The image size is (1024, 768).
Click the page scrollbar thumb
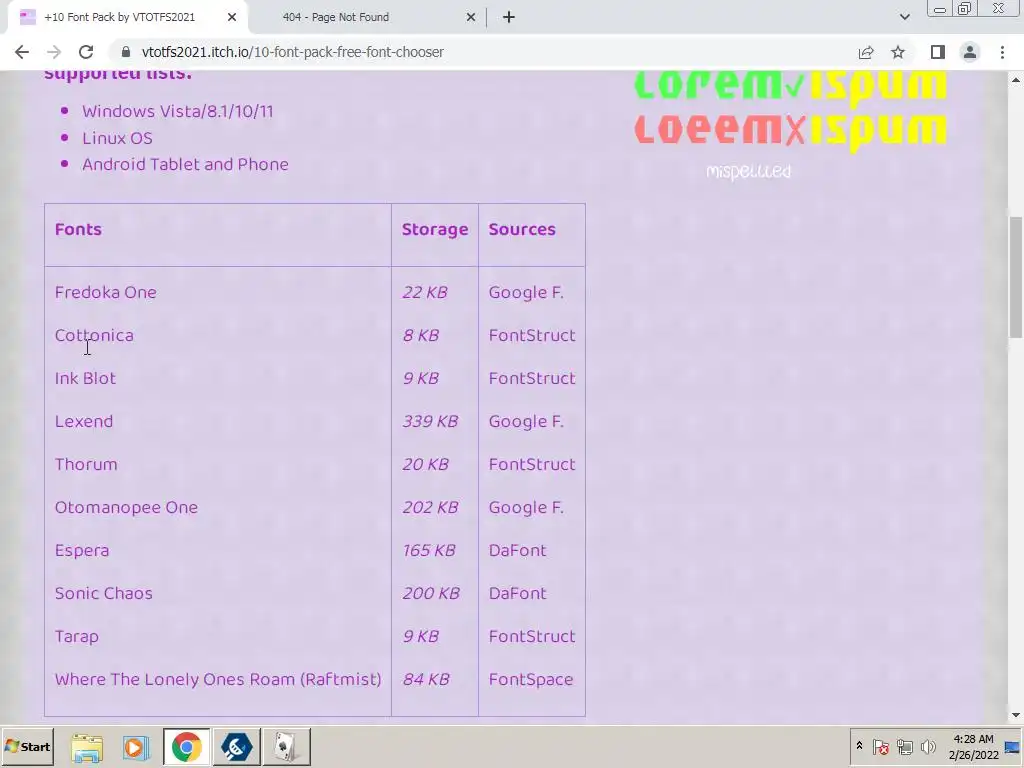(1016, 277)
